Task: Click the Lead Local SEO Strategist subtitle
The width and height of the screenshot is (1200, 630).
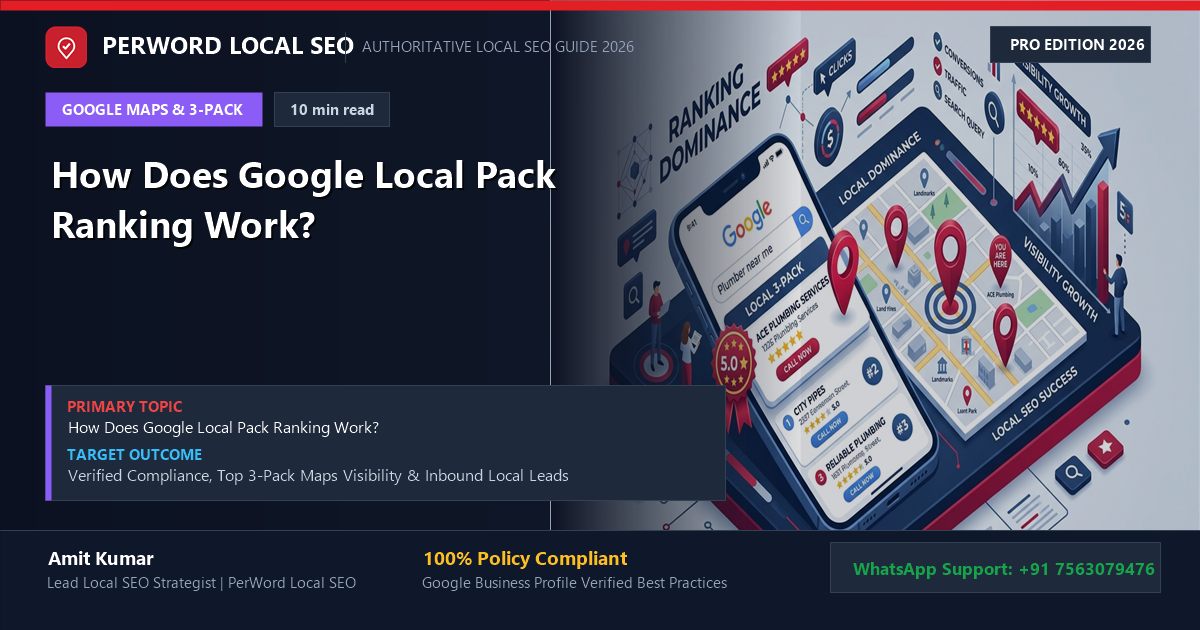Action: tap(201, 583)
